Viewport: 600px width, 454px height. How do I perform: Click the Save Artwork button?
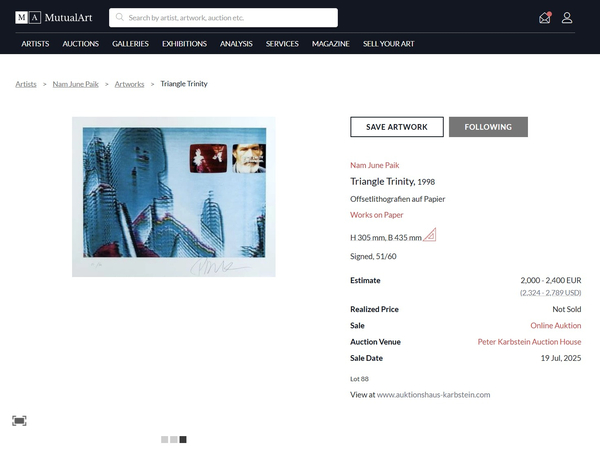[396, 127]
